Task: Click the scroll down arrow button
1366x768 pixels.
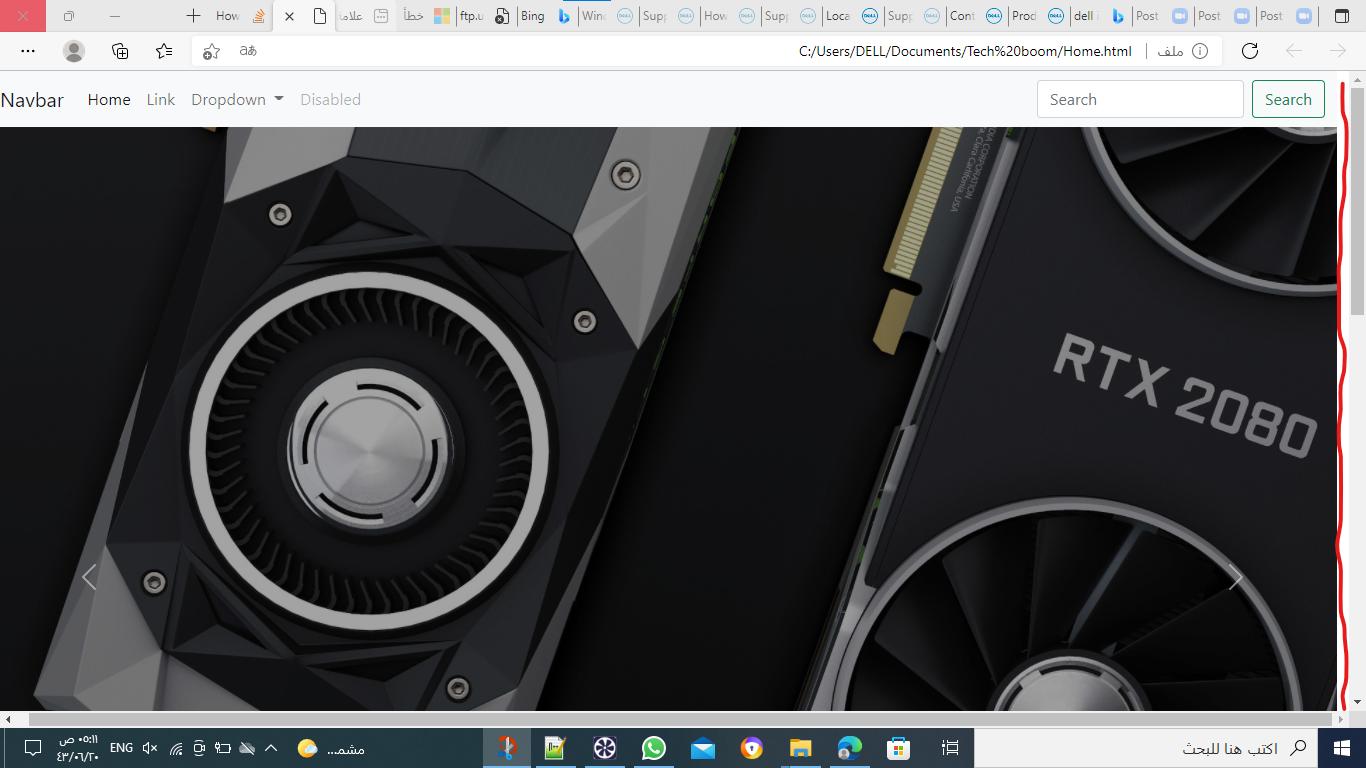Action: click(1357, 702)
